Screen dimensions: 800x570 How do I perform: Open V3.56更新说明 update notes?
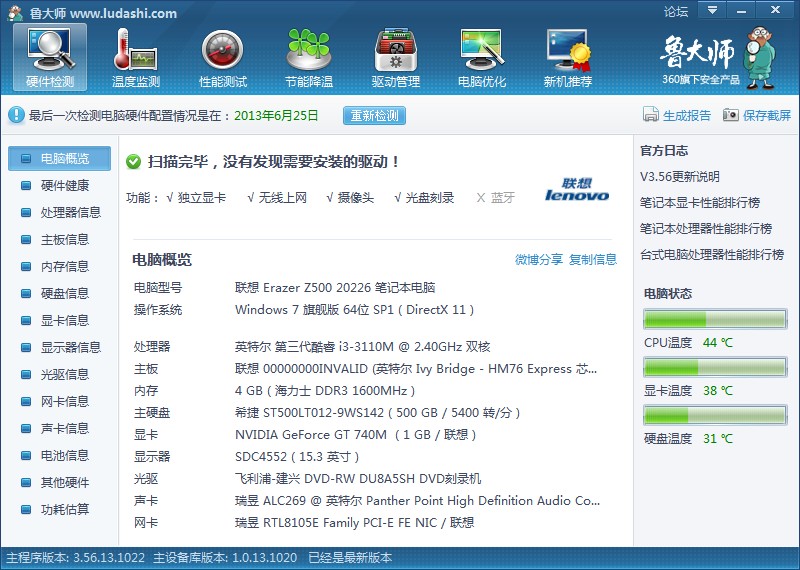(680, 177)
